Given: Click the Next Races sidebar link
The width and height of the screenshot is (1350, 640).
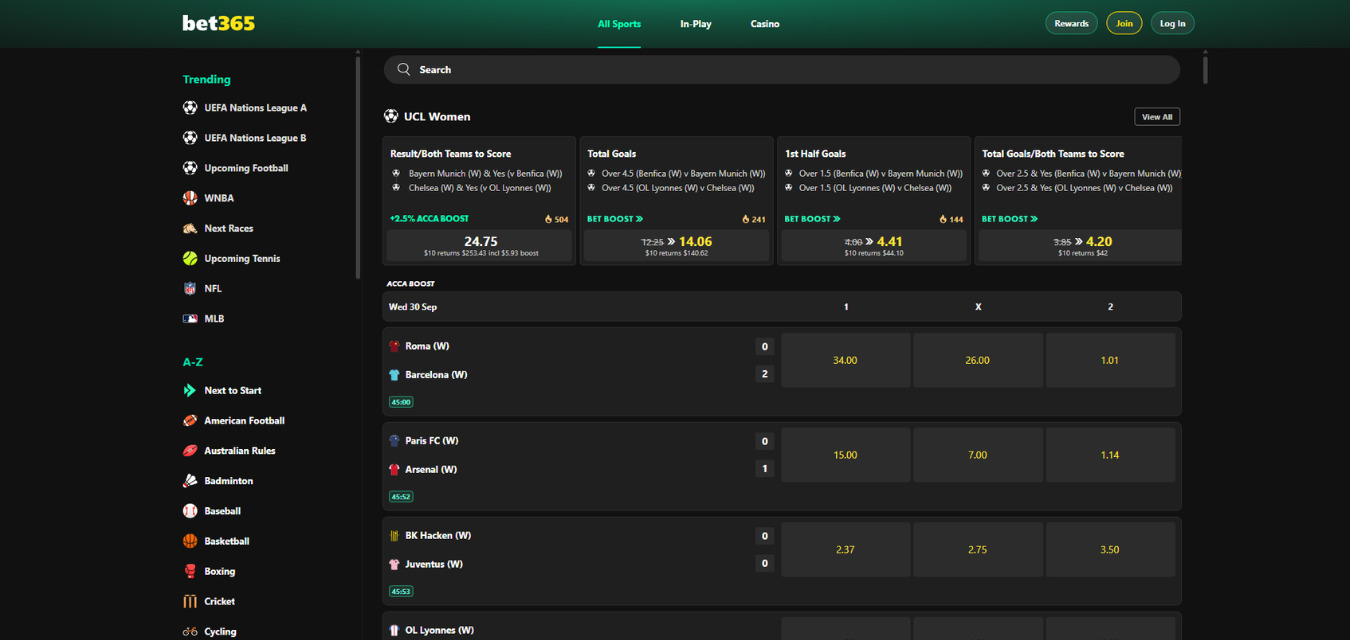Looking at the screenshot, I should point(229,228).
